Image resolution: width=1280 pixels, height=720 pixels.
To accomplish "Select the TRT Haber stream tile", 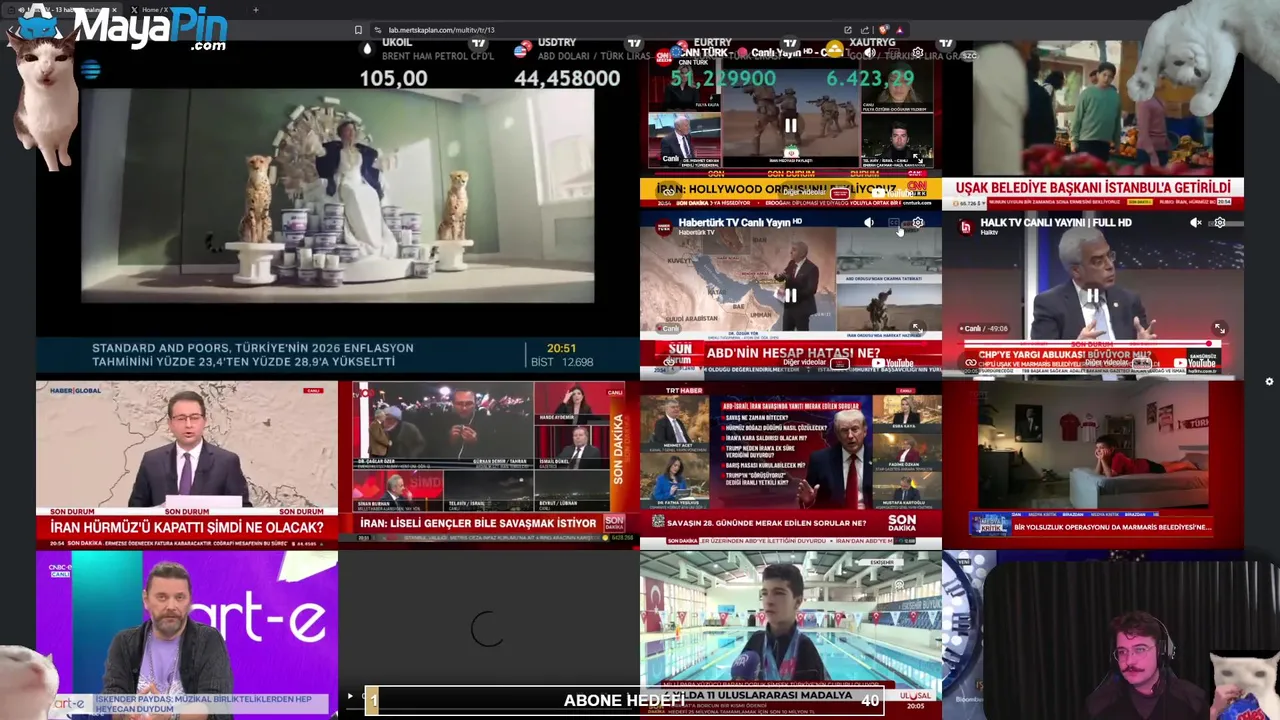I will coord(791,465).
